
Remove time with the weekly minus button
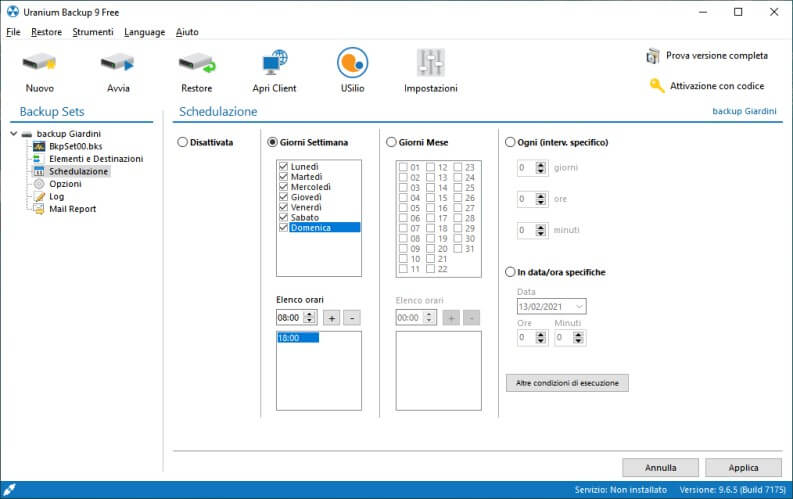pyautogui.click(x=352, y=318)
